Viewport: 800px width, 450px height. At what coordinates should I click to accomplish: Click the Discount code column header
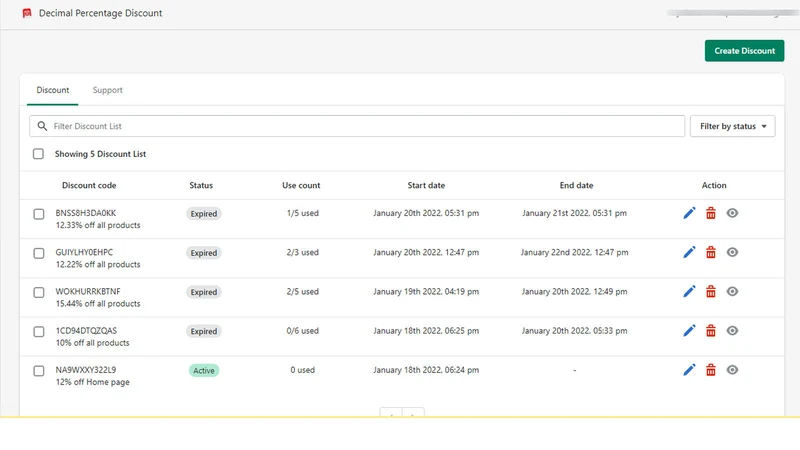tap(89, 186)
